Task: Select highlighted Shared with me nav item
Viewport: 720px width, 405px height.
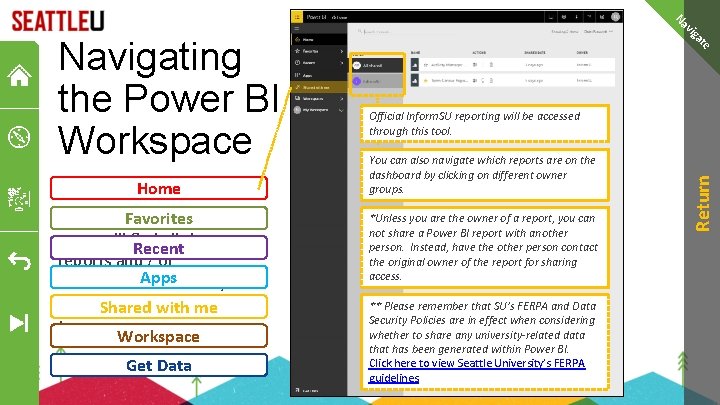Action: tap(319, 87)
